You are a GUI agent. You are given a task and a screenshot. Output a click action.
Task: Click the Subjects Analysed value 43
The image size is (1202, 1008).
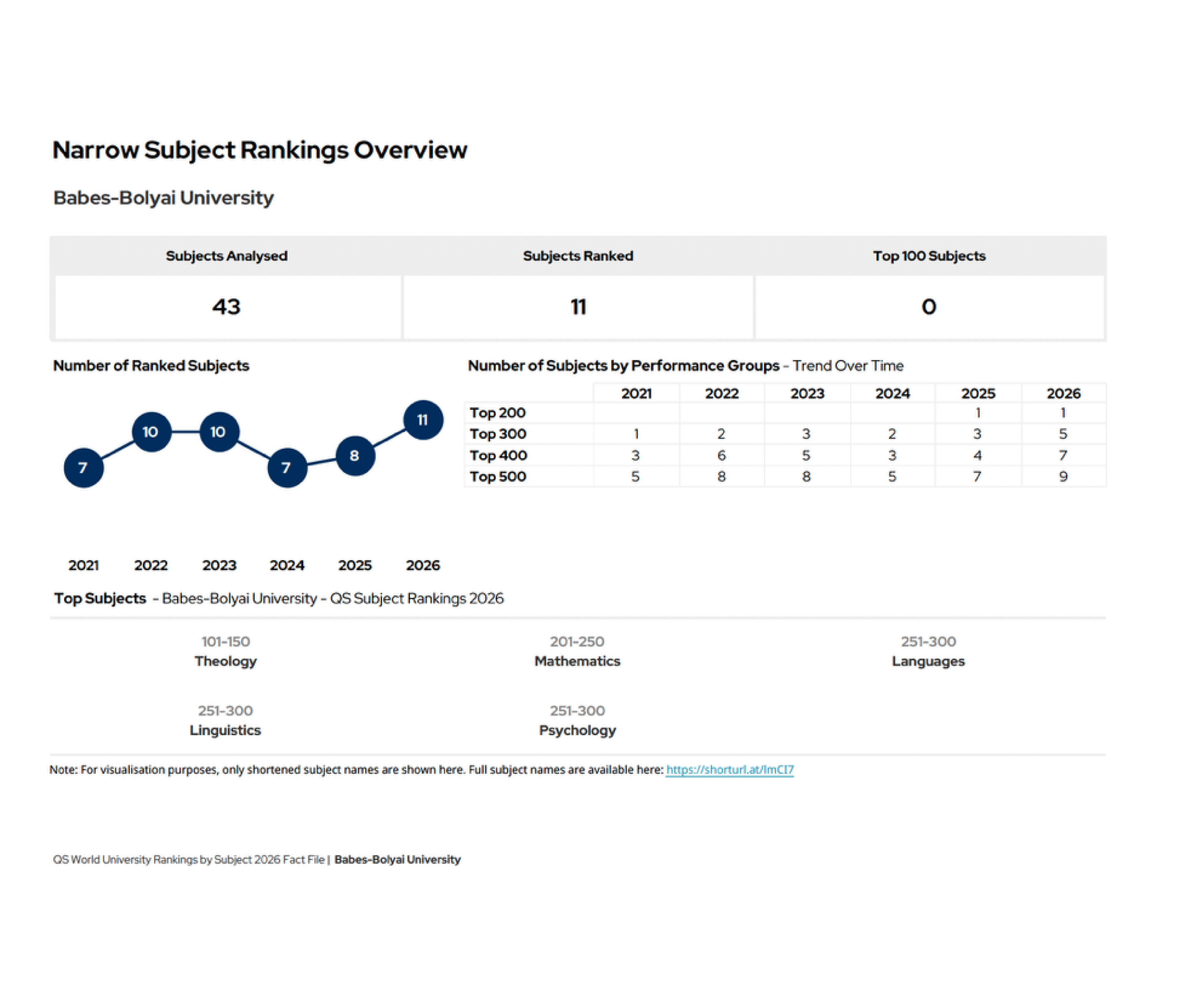(227, 307)
